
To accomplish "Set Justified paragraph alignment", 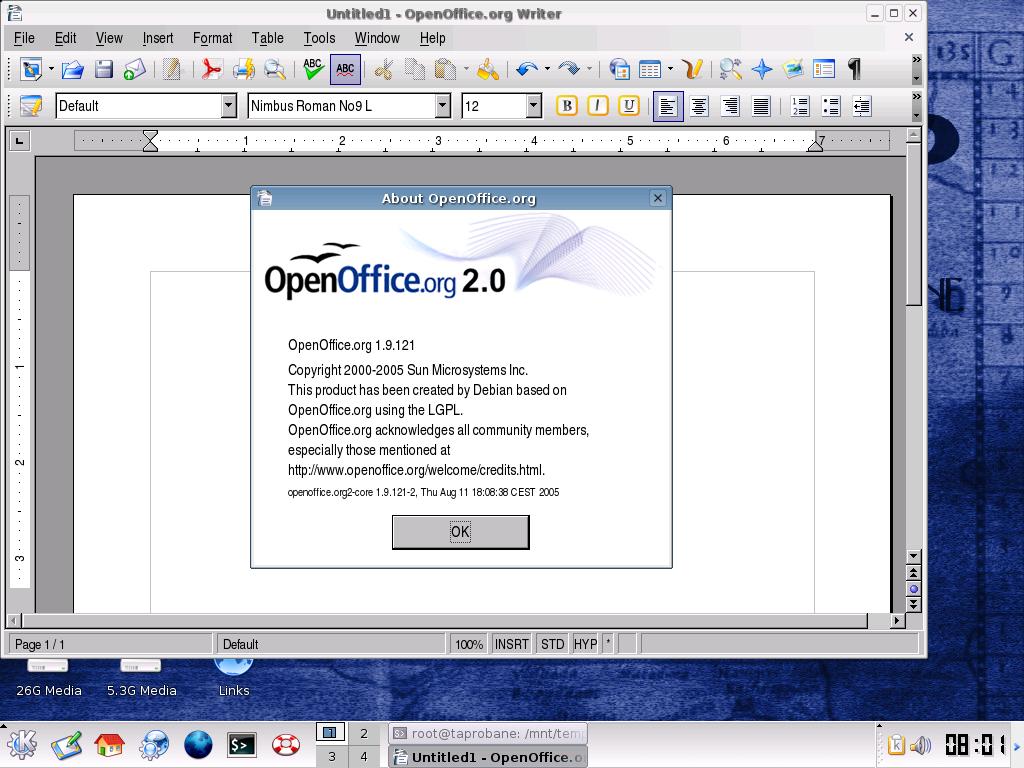I will click(x=761, y=106).
